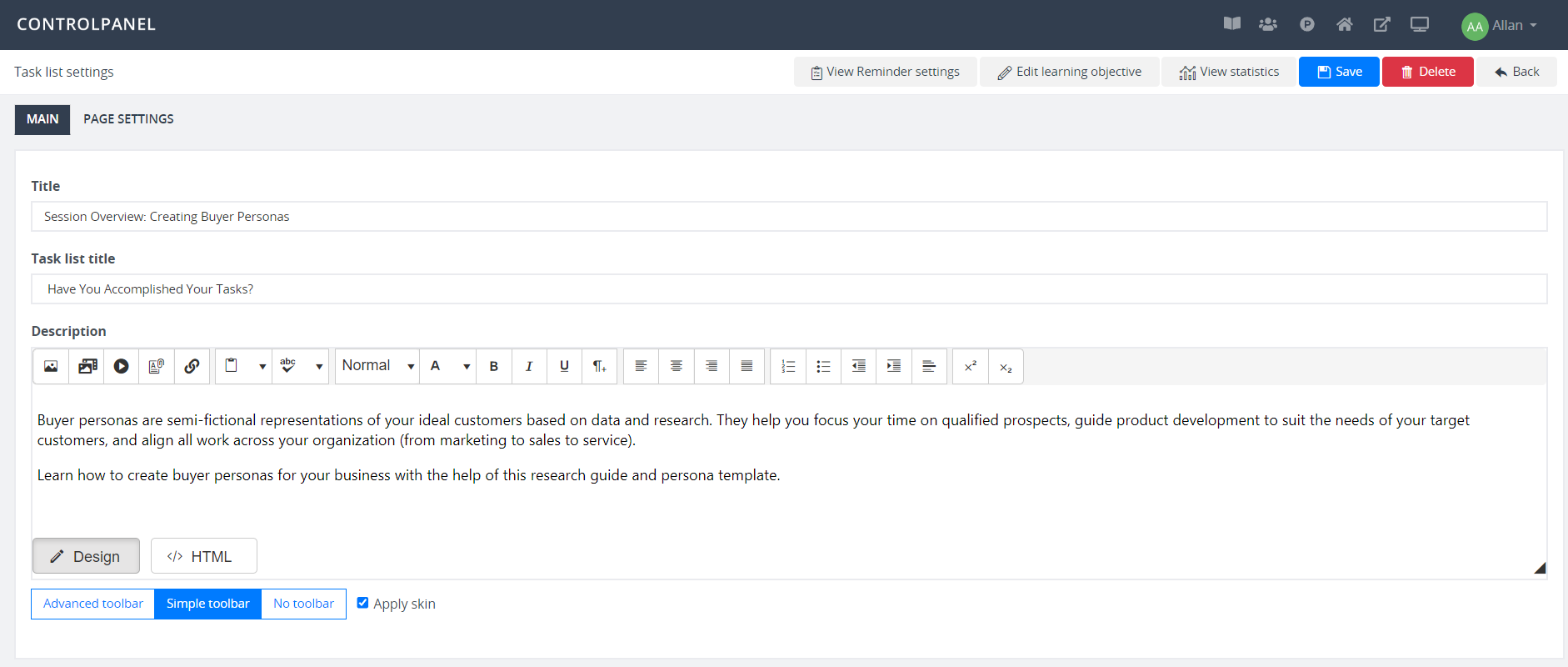
Task: Insert horizontal rule icon
Action: pyautogui.click(x=929, y=366)
